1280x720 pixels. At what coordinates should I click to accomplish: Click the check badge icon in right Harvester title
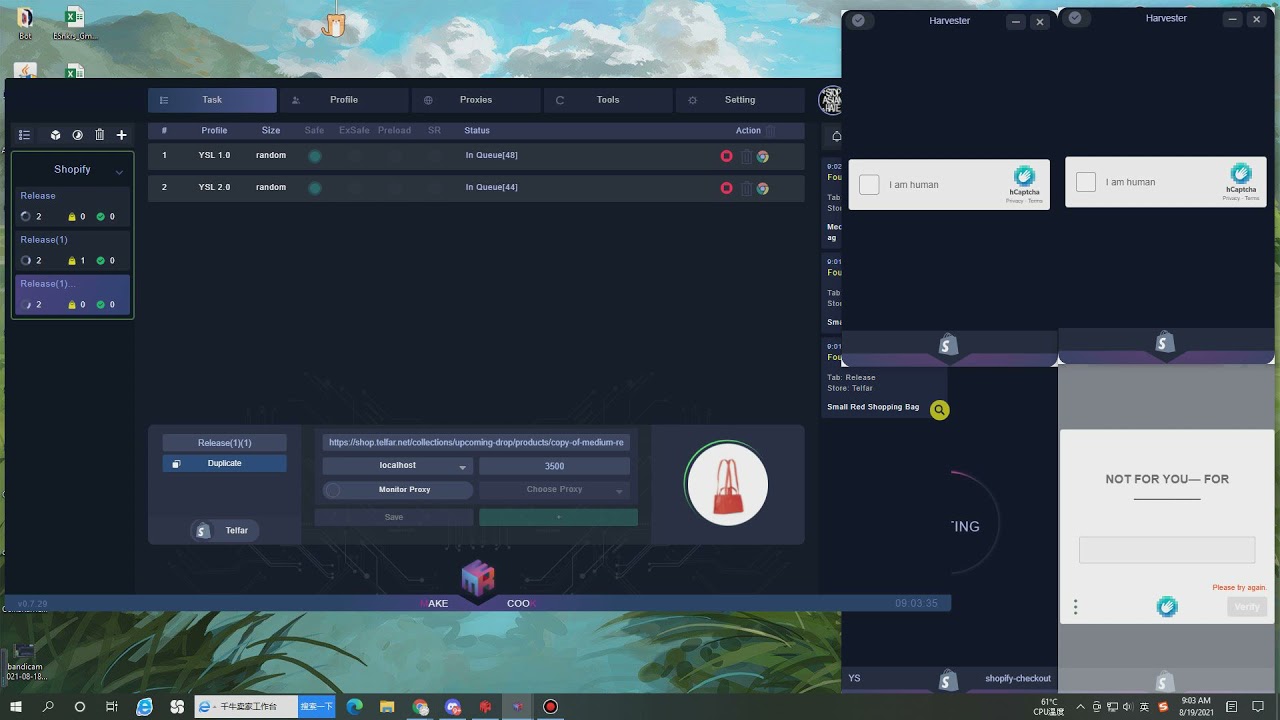(1075, 18)
